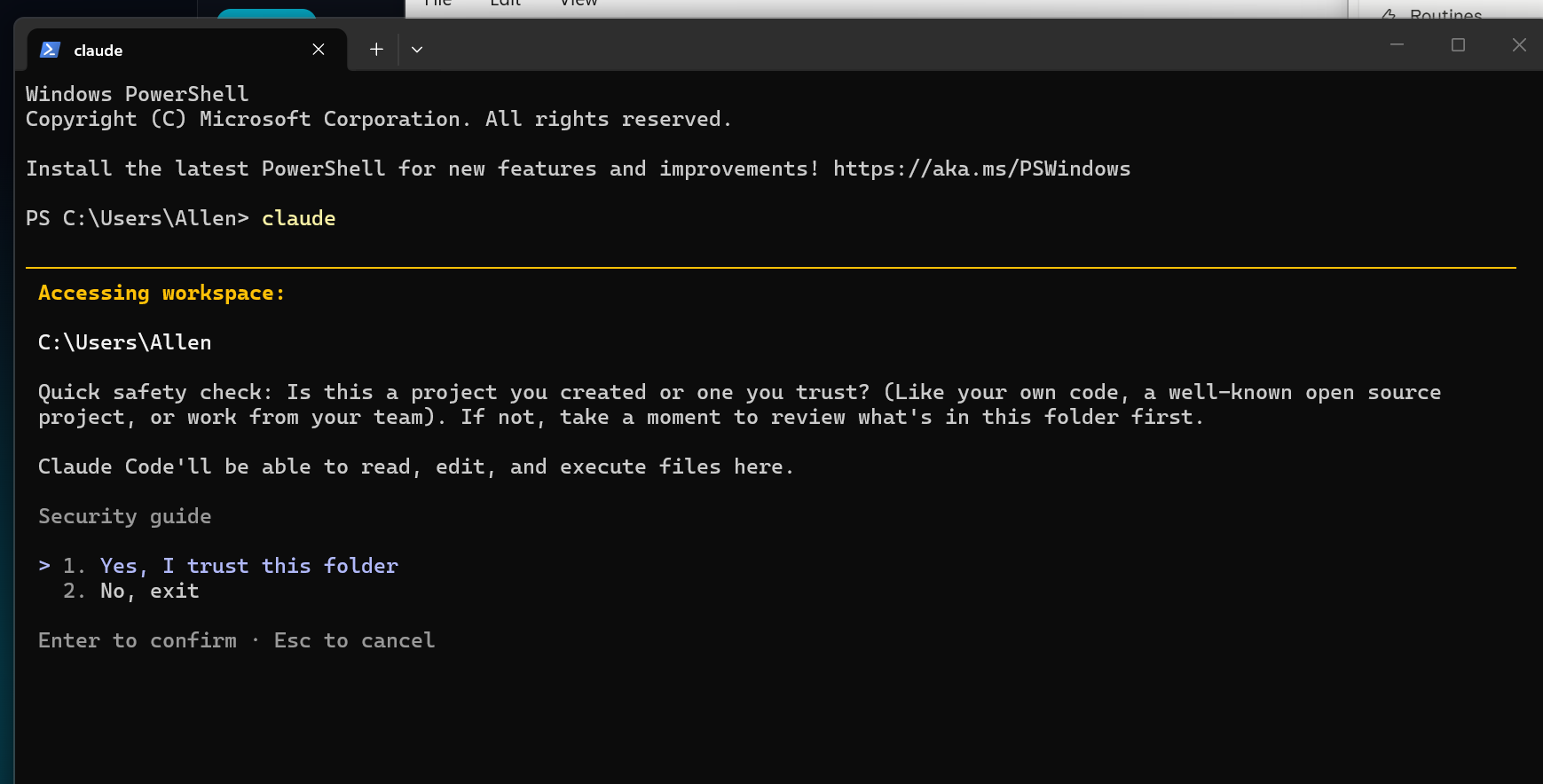Expand the new tab profile dropdown chevron

pyautogui.click(x=417, y=50)
